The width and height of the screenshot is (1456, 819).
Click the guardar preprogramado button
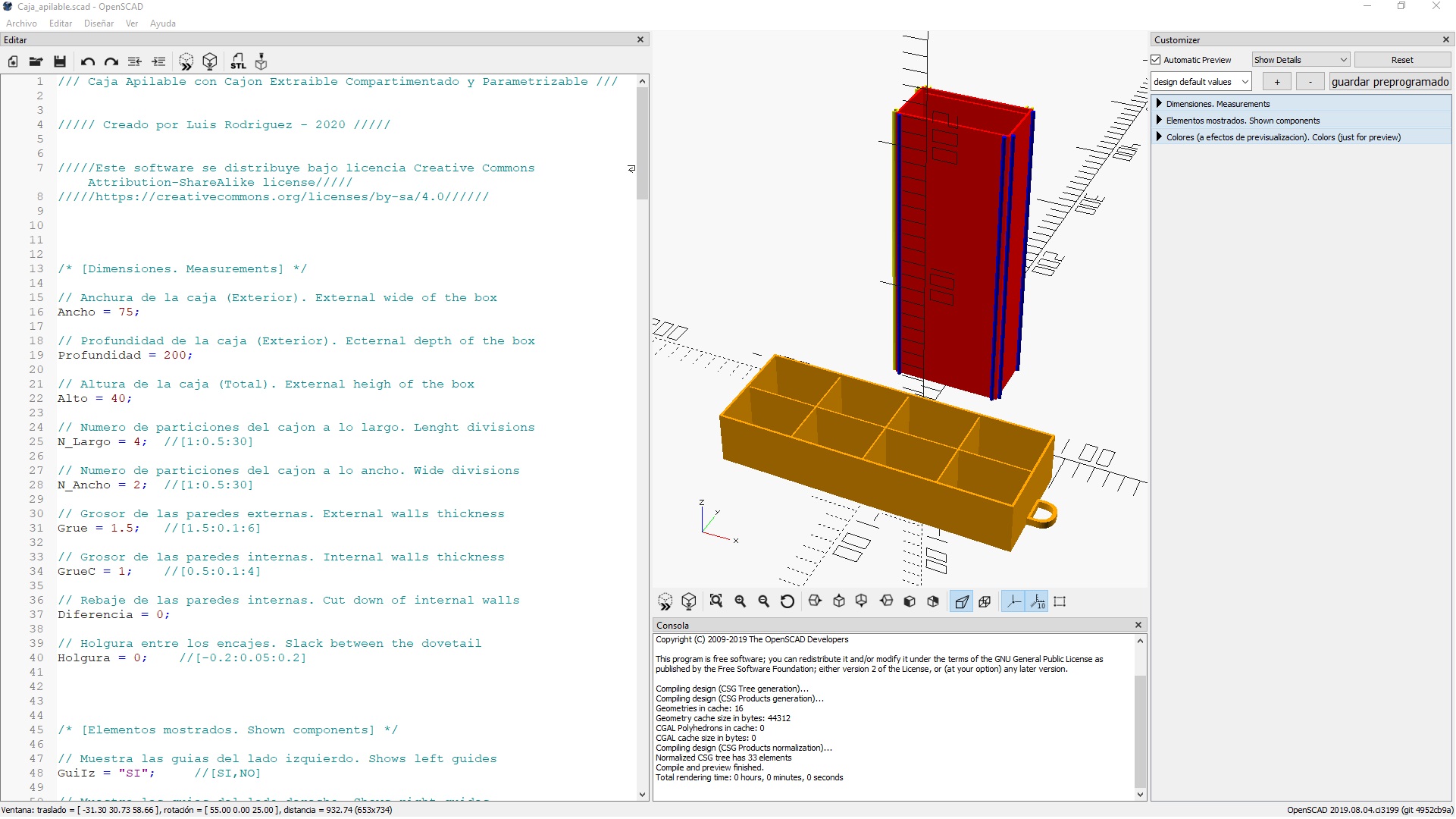click(1390, 82)
